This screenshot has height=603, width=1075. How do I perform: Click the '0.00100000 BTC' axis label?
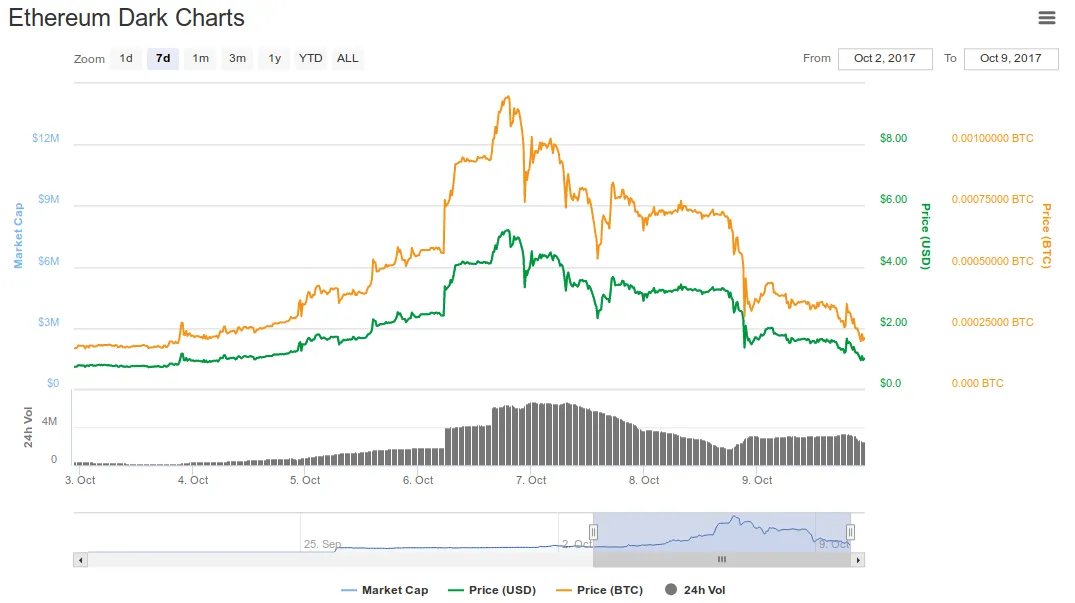992,138
